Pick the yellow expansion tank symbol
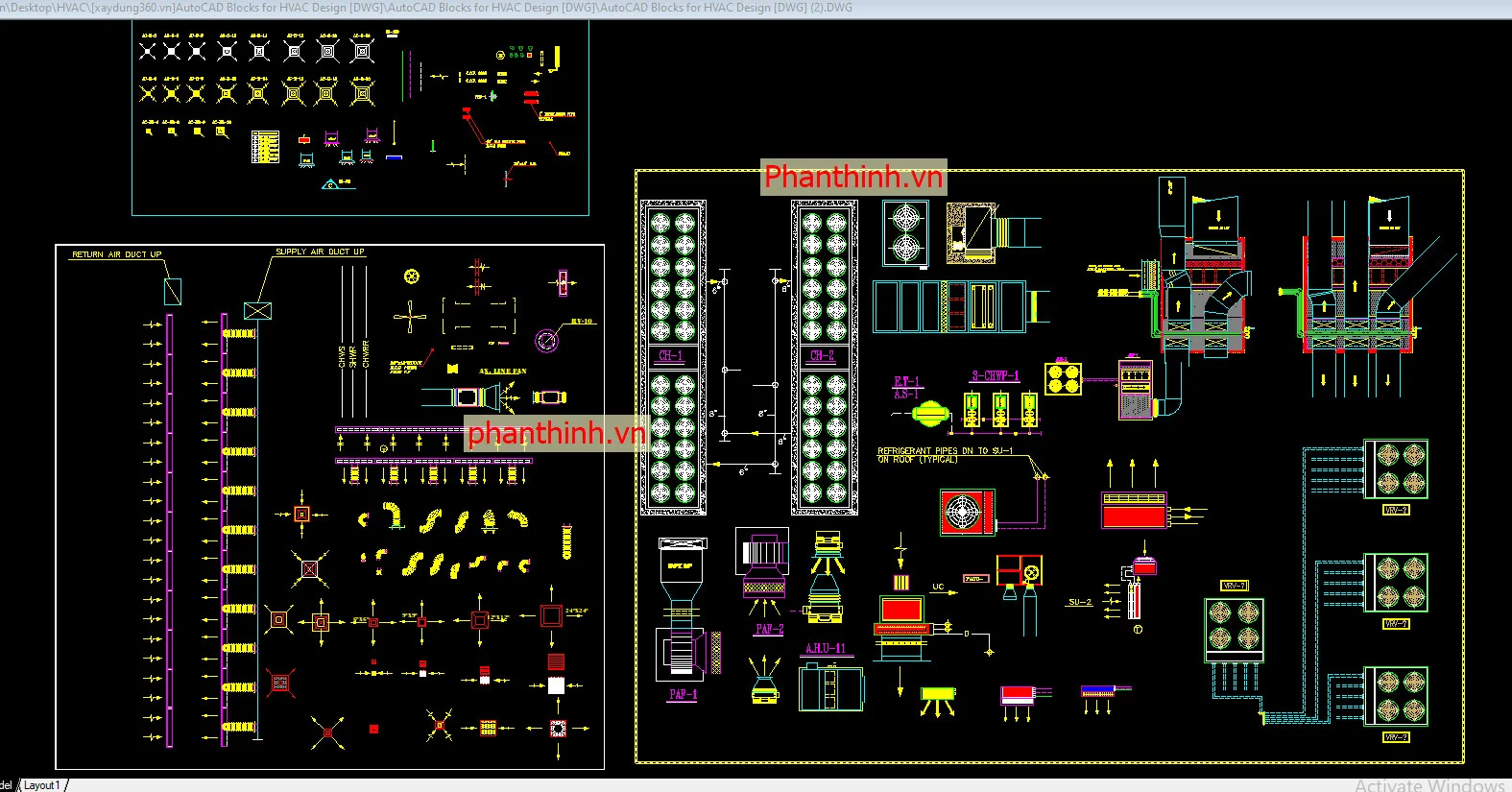This screenshot has width=1512, height=792. pyautogui.click(x=930, y=414)
